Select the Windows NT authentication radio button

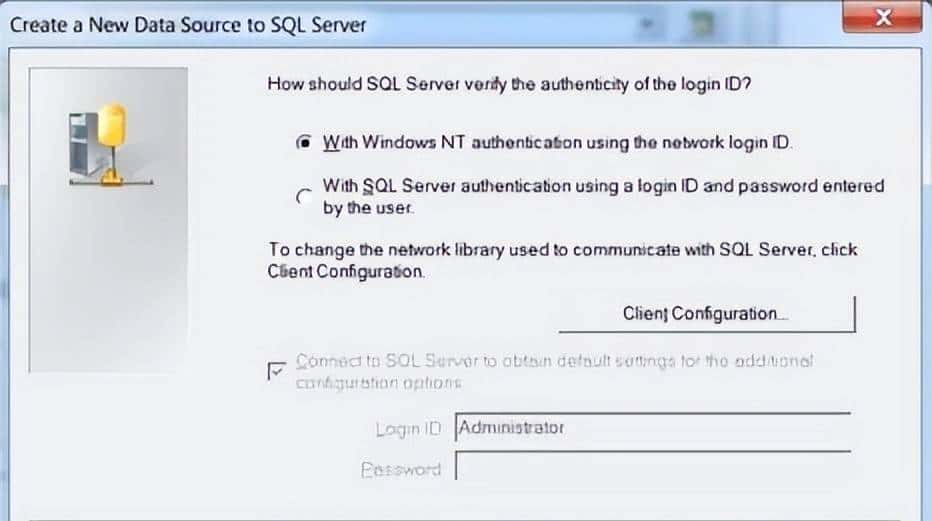tap(305, 142)
